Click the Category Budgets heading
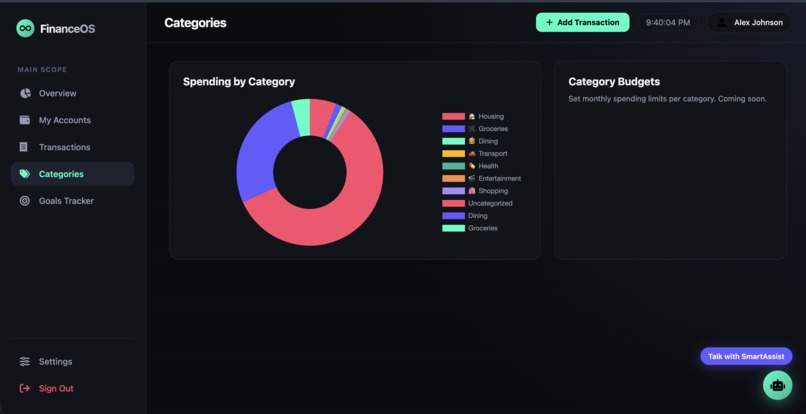Image resolution: width=806 pixels, height=414 pixels. point(614,82)
